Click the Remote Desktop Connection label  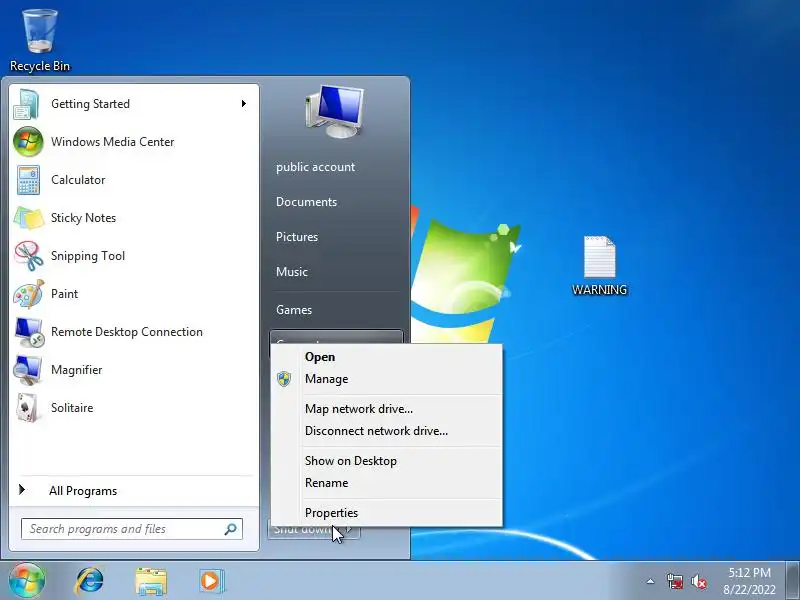(127, 332)
